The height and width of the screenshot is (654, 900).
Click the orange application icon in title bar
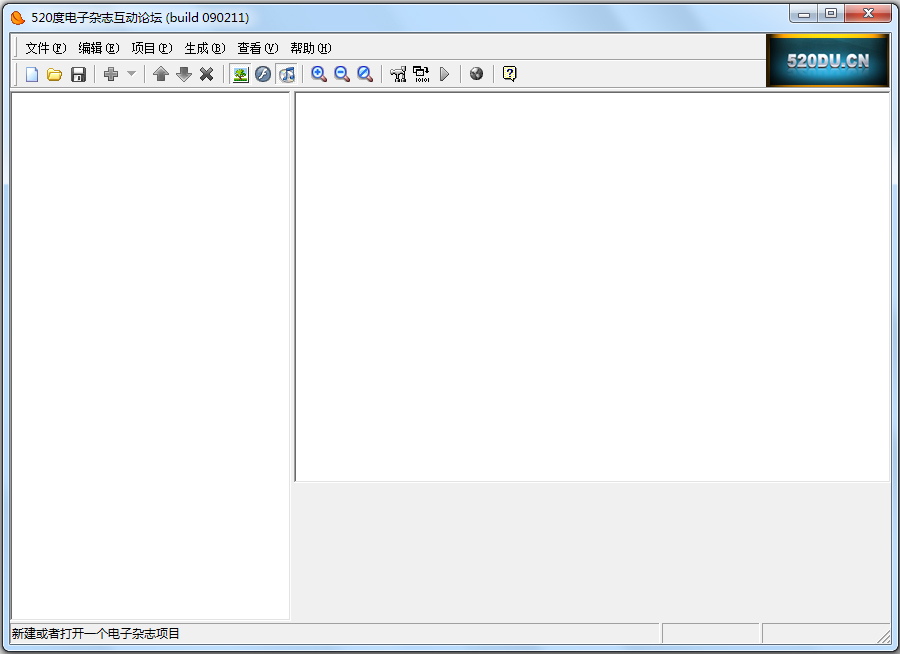18,18
